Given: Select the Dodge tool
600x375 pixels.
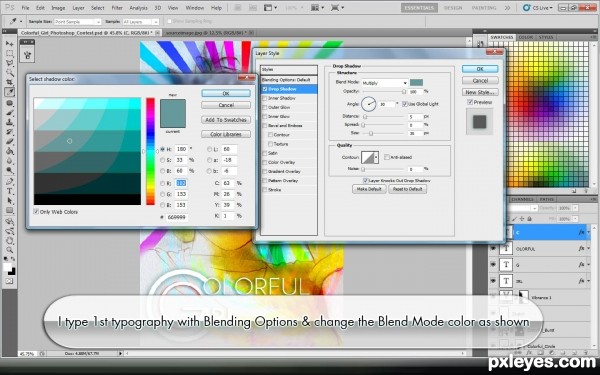Looking at the screenshot, I should pos(9,170).
